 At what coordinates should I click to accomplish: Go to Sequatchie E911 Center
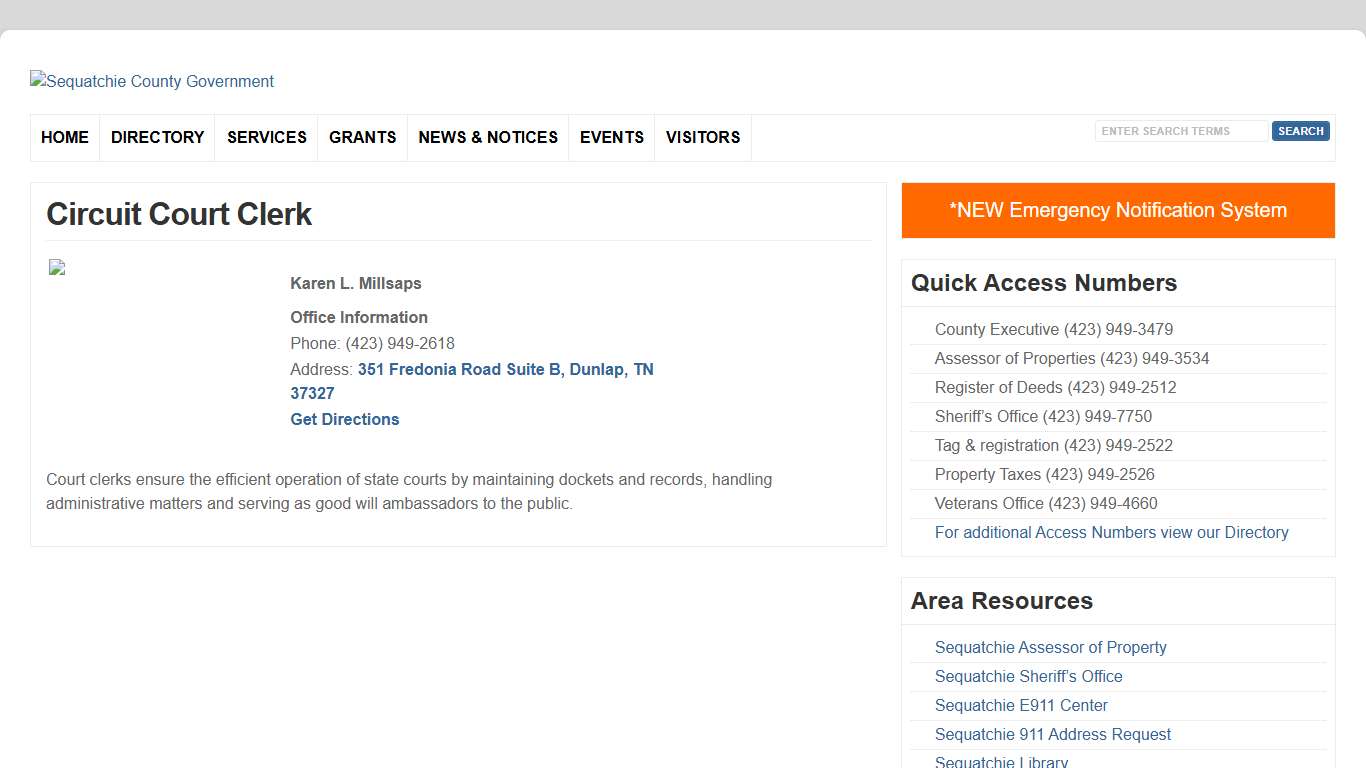1021,706
